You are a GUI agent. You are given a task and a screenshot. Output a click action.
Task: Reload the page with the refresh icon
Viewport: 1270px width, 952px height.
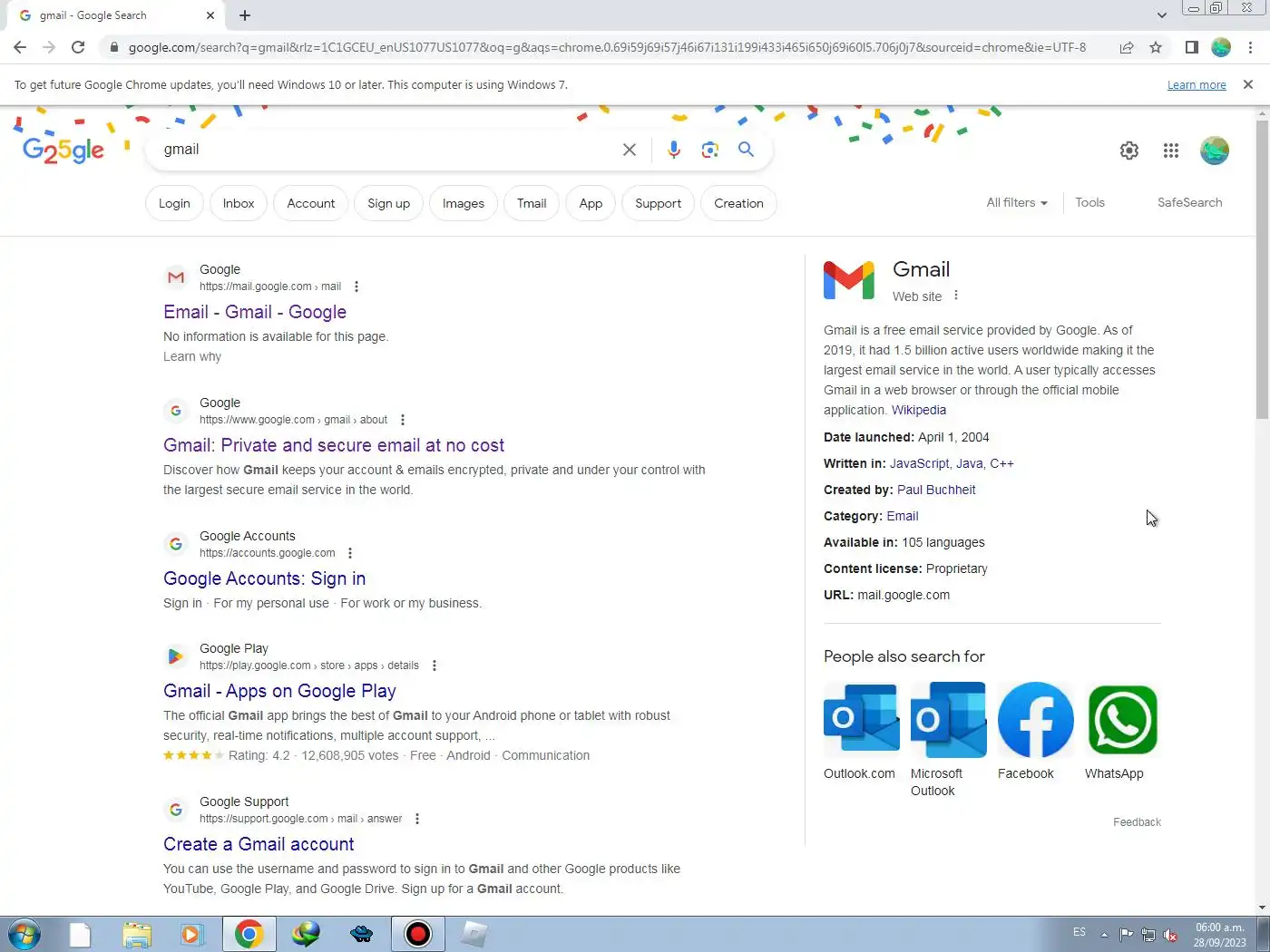(78, 47)
